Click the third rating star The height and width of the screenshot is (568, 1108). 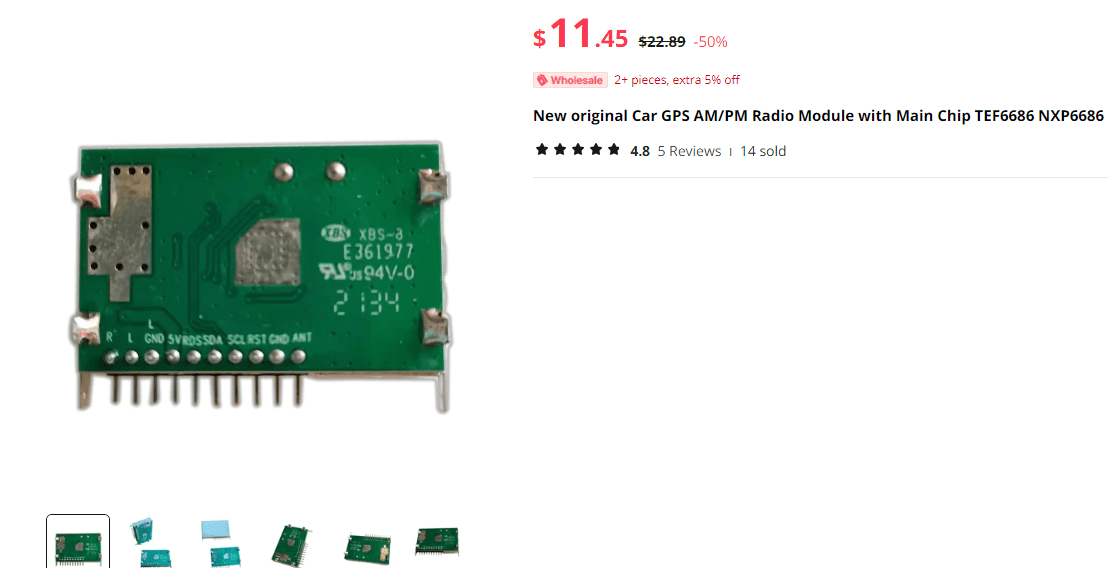[x=578, y=149]
